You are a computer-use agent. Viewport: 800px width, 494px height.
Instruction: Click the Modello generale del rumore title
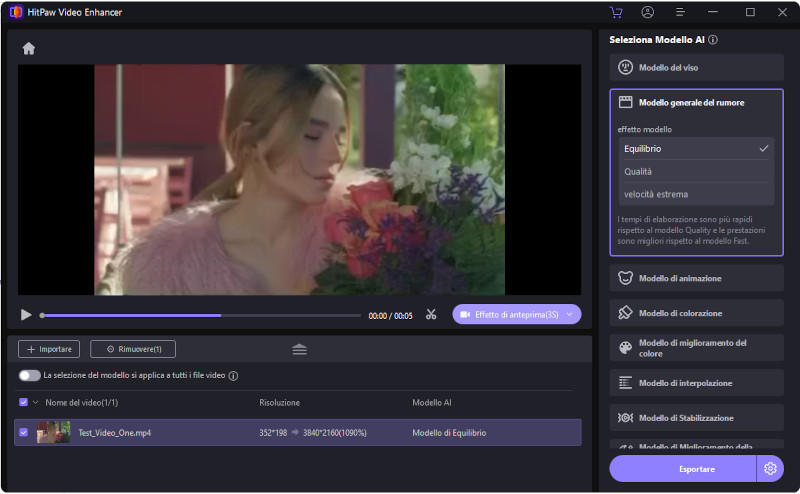691,103
